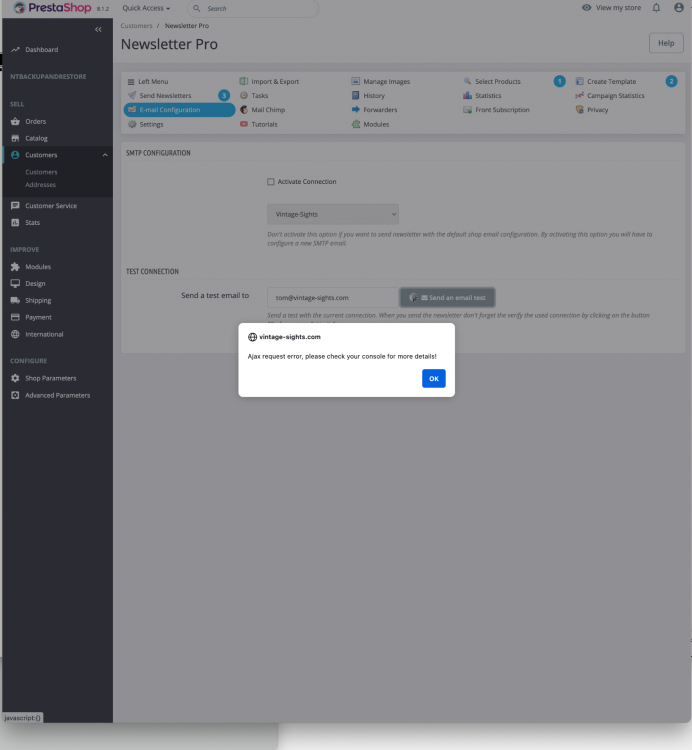Click the PrestaShop logo

coord(52,8)
